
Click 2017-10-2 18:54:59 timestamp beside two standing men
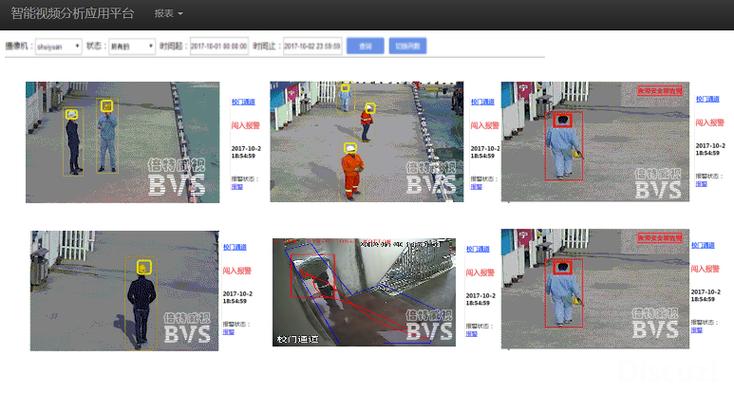246,152
